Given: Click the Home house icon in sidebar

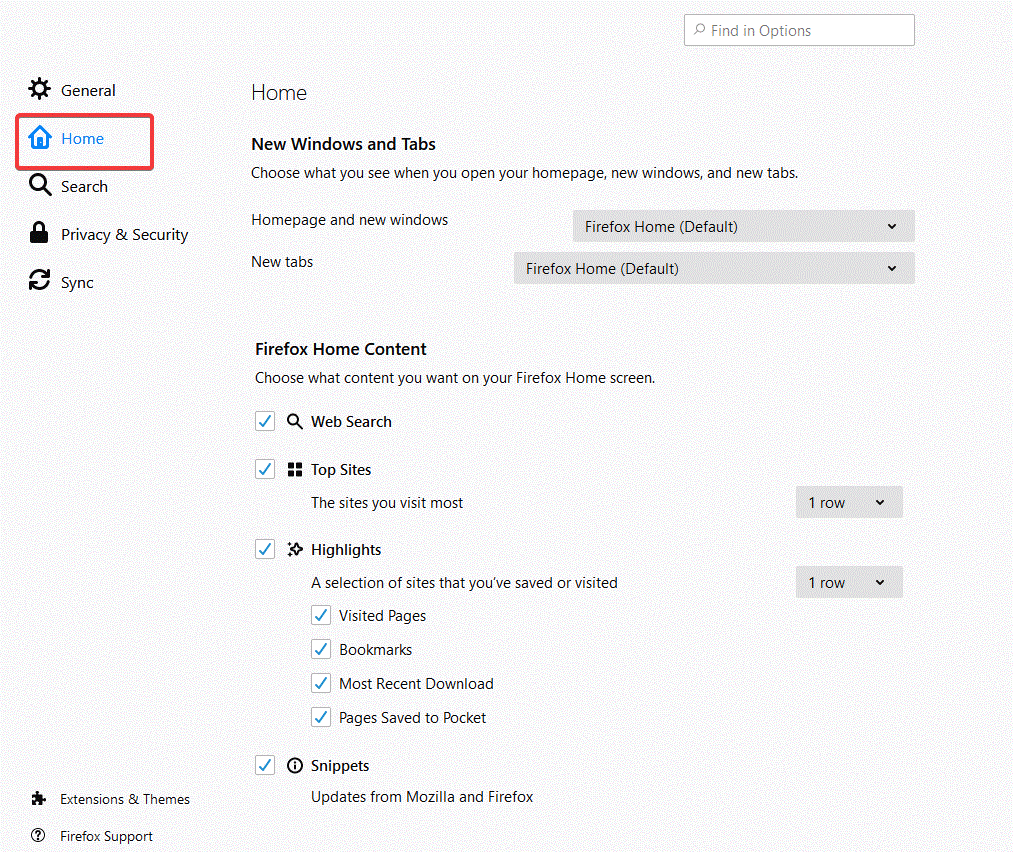Looking at the screenshot, I should tap(40, 137).
